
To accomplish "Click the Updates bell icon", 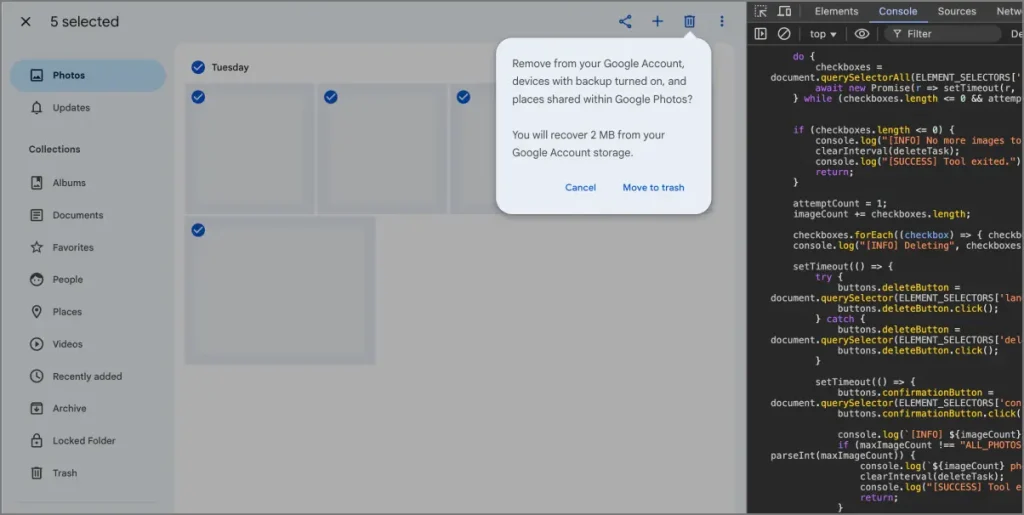I will (37, 108).
